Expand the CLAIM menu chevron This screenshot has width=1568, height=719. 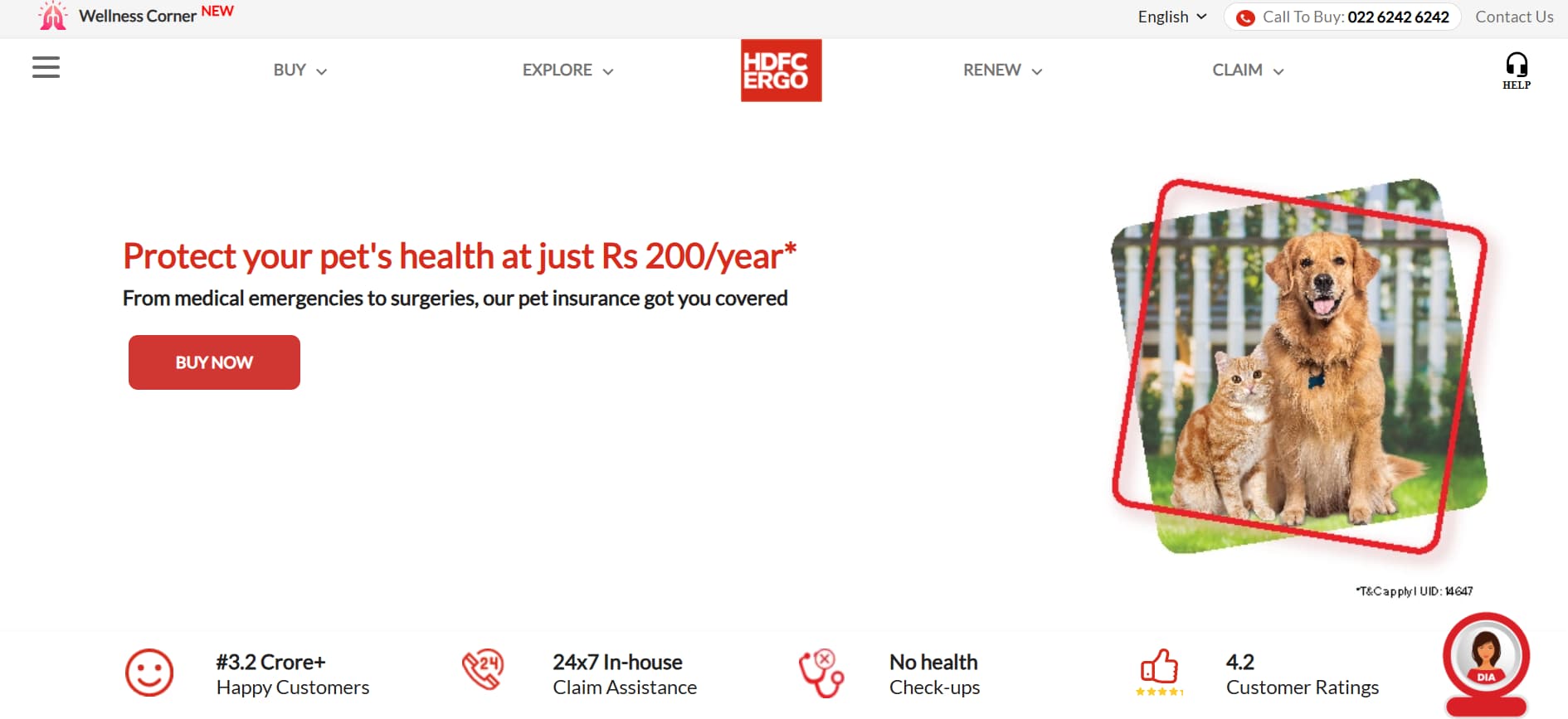tap(1278, 71)
